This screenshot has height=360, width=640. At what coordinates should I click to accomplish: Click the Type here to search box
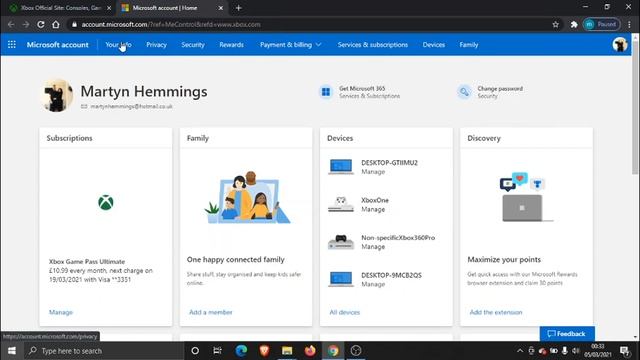pyautogui.click(x=104, y=351)
